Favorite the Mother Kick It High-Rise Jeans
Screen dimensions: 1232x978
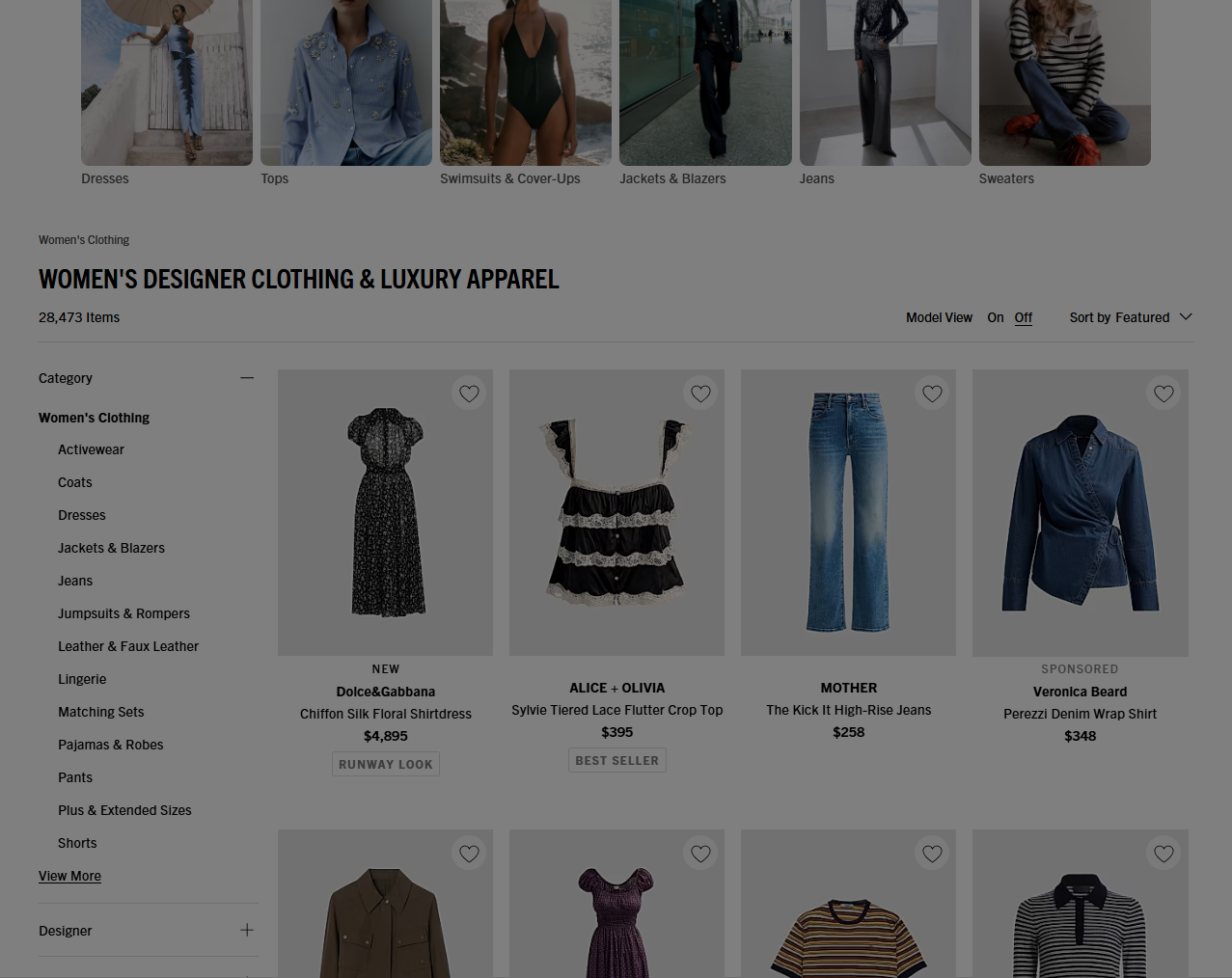pos(932,394)
